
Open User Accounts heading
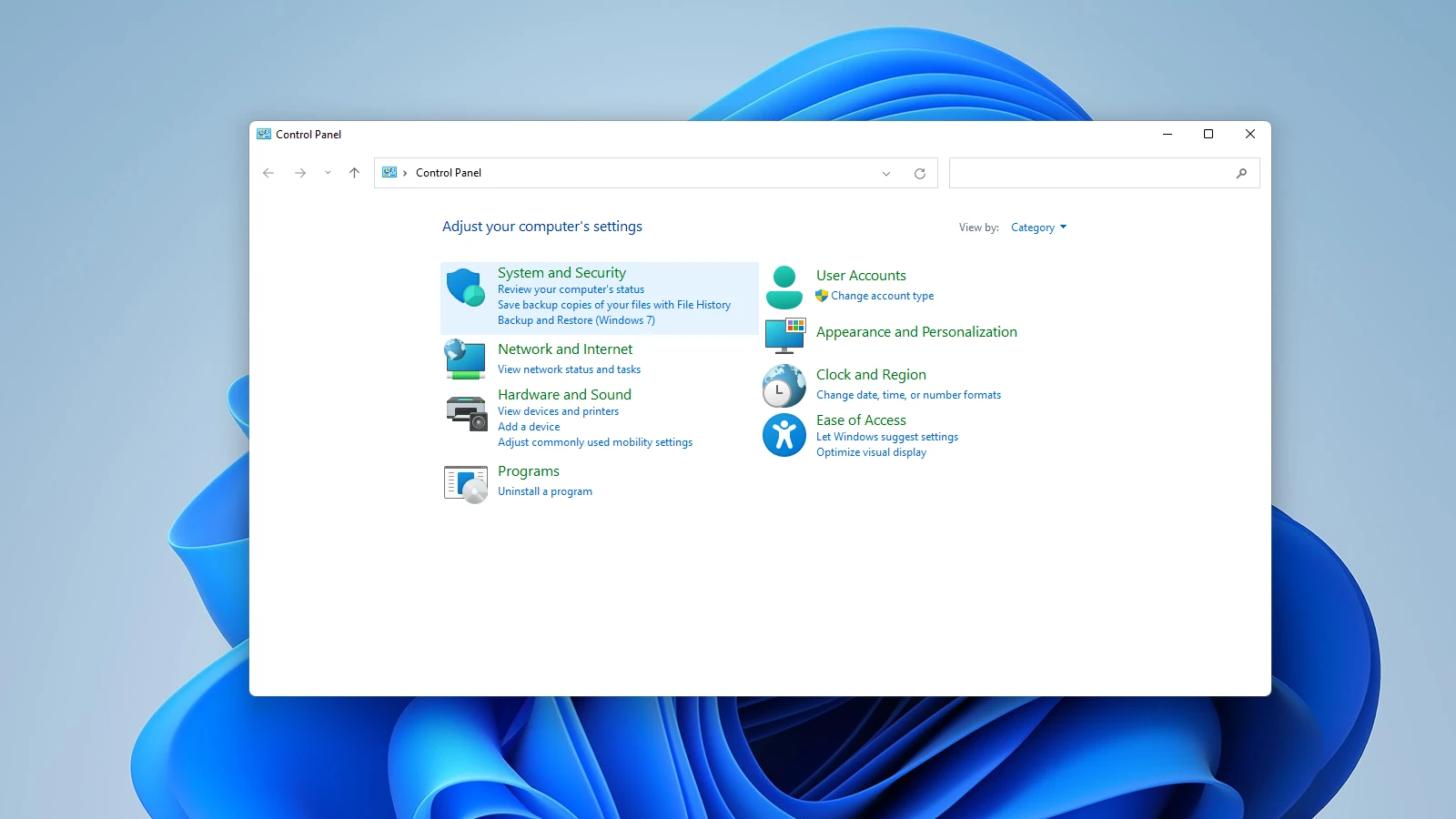pos(861,276)
